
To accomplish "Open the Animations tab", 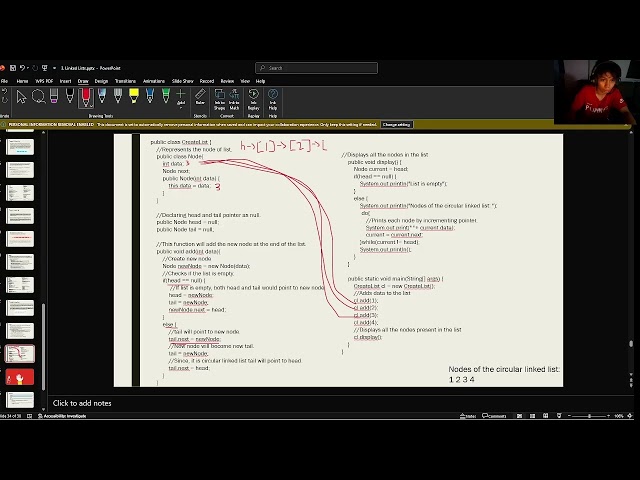I will (x=154, y=81).
